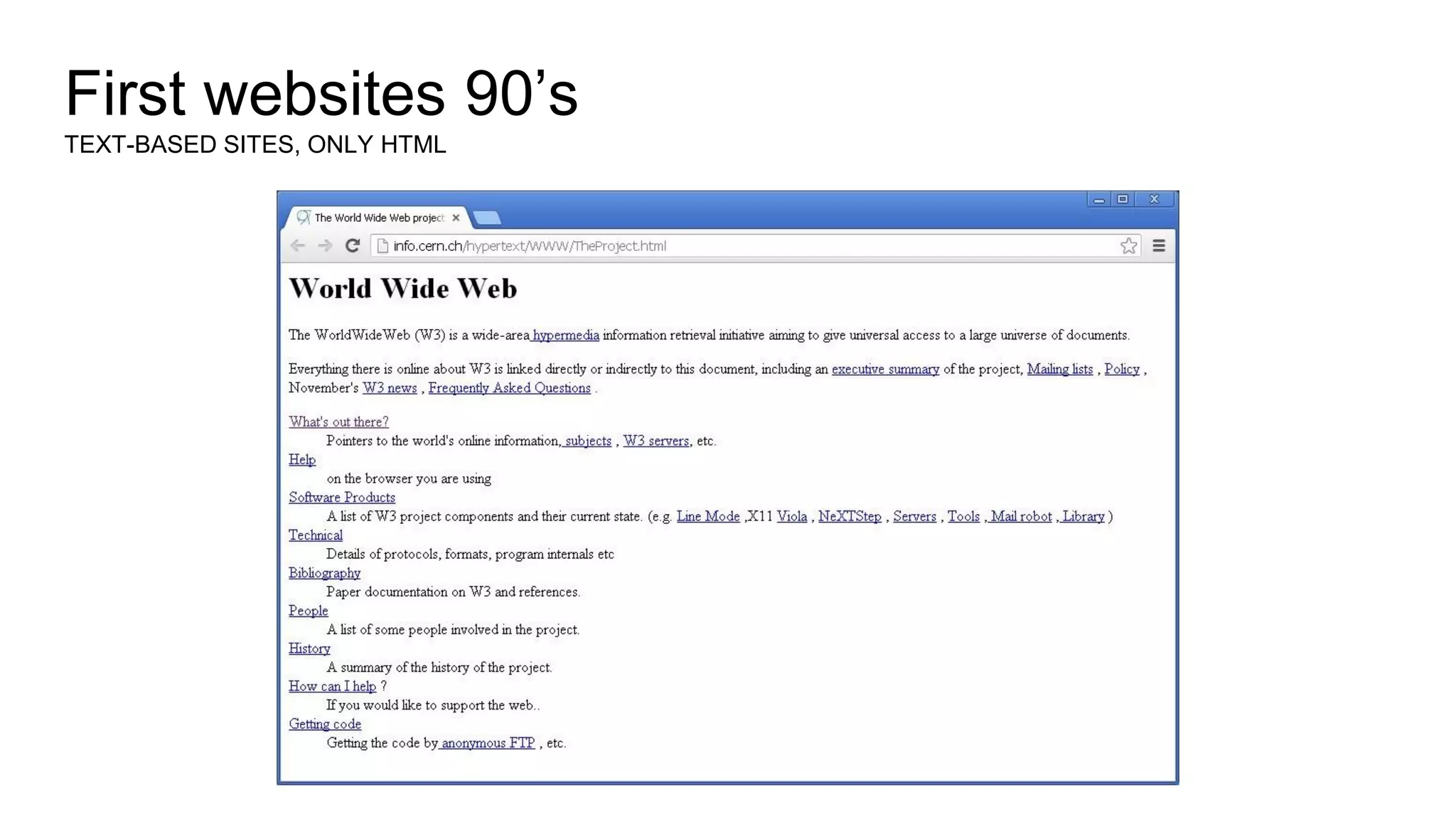Open the W3 servers link
The height and width of the screenshot is (819, 1456).
655,441
